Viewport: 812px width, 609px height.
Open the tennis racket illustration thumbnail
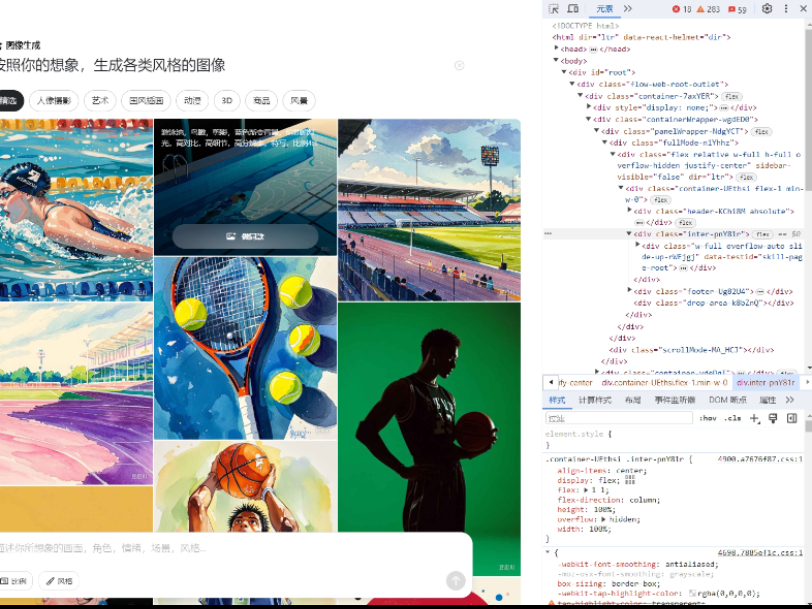coord(245,348)
